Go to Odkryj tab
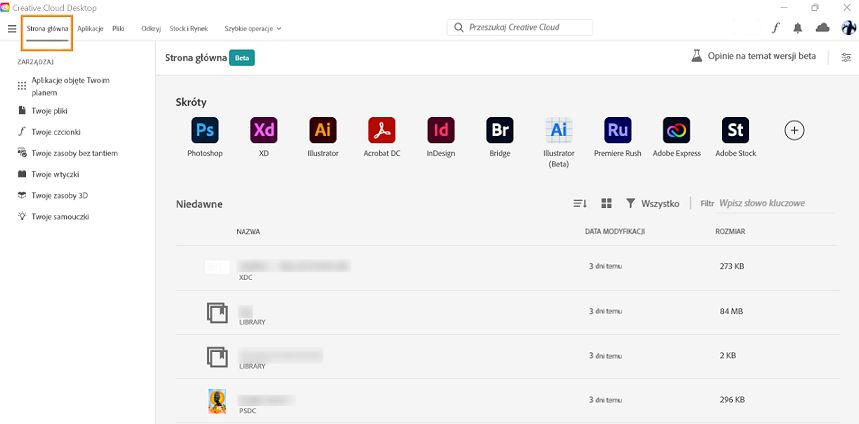859x424 pixels. [x=151, y=28]
